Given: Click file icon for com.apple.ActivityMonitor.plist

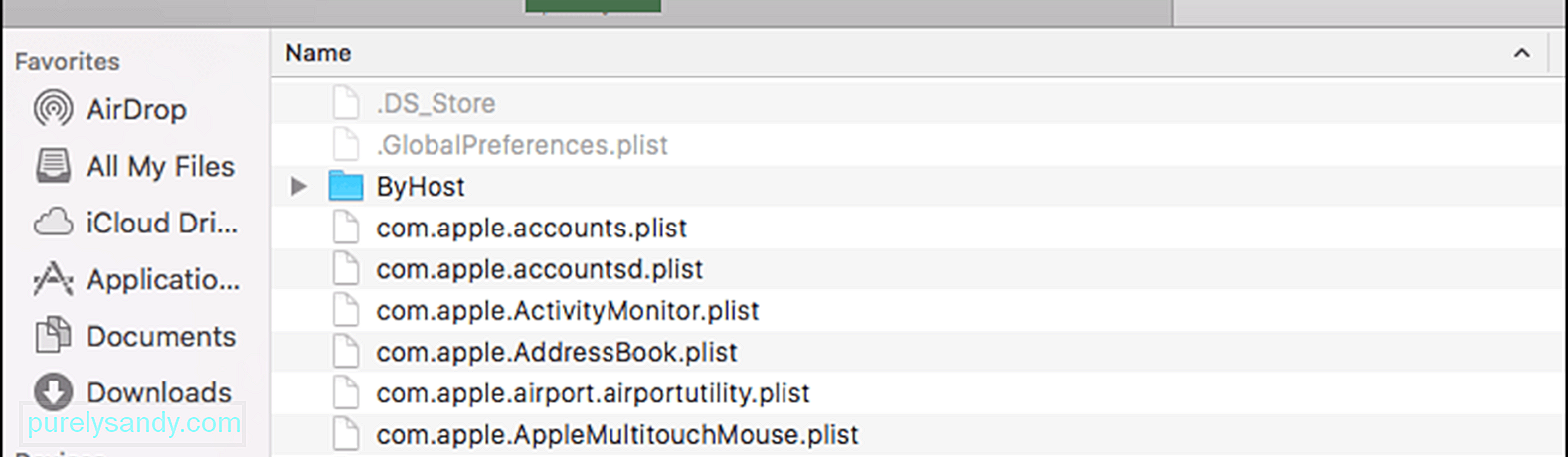Looking at the screenshot, I should click(x=345, y=310).
